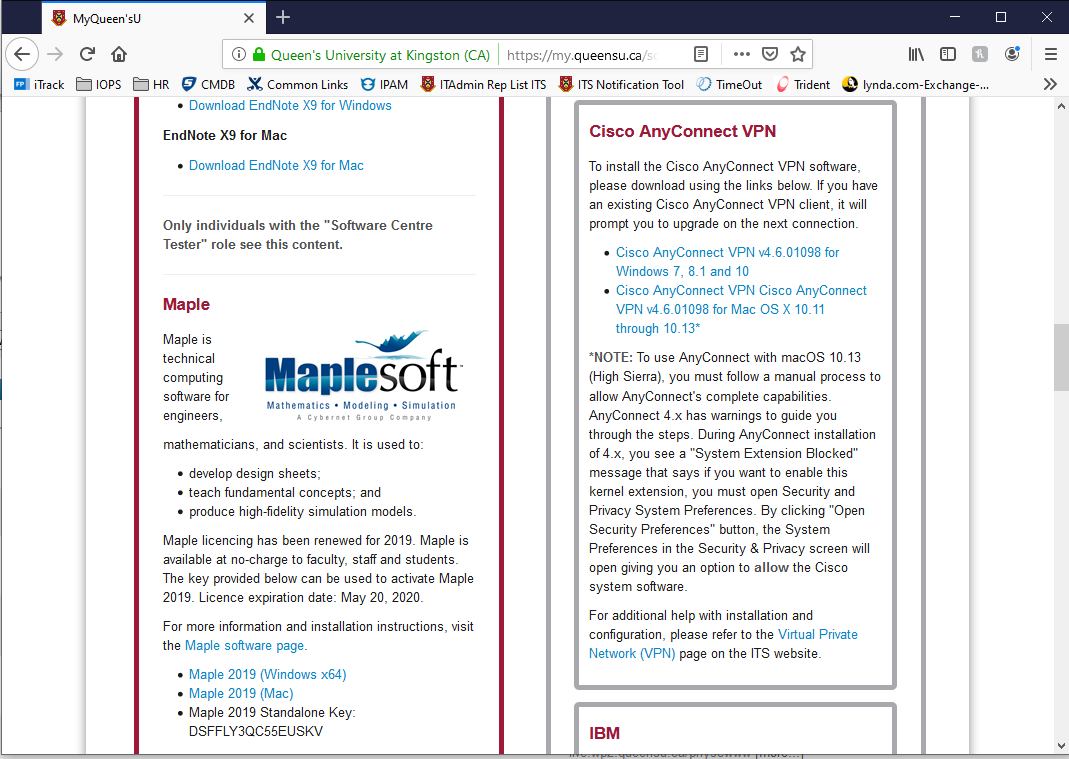Screen dimensions: 1069x759
Task: Click the Cisco AnyConnect VPN heading
Action: click(682, 132)
